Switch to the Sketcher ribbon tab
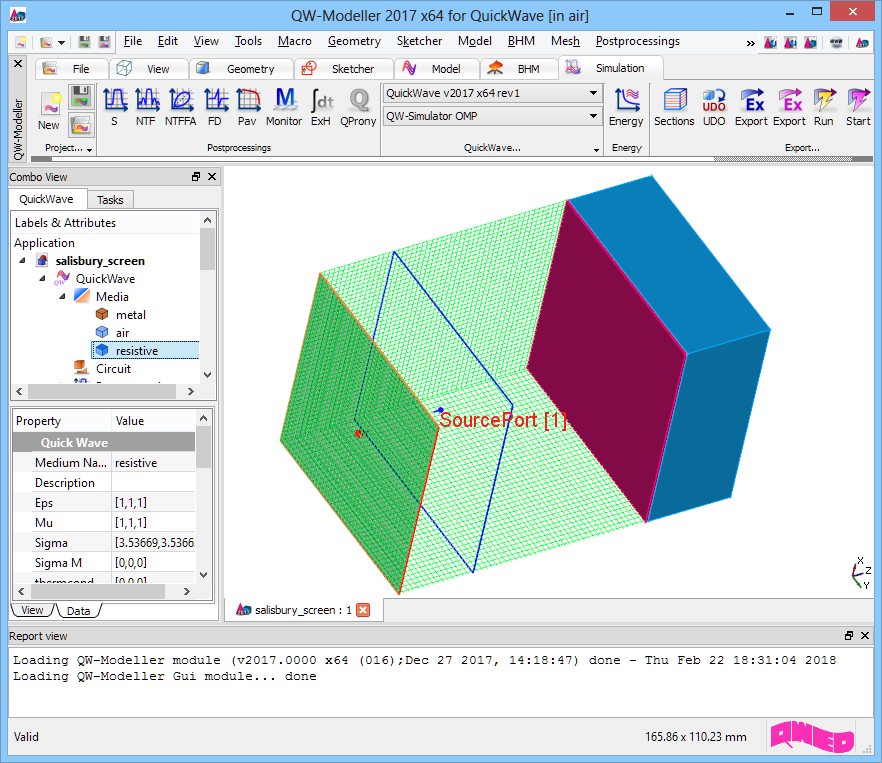The image size is (882, 763). tap(343, 69)
